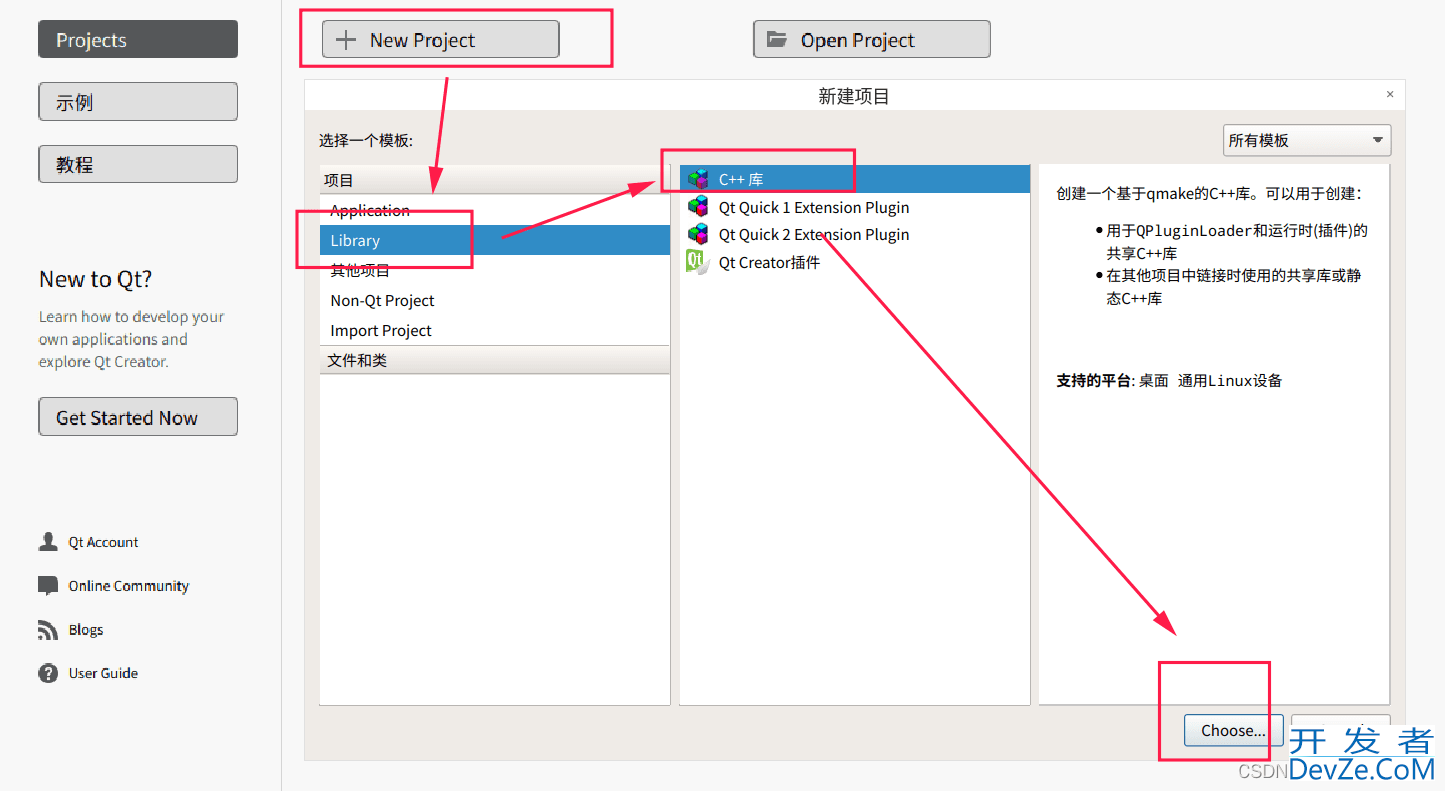Click Get Started Now button
Screen dimensions: 1445x791
coord(138,417)
